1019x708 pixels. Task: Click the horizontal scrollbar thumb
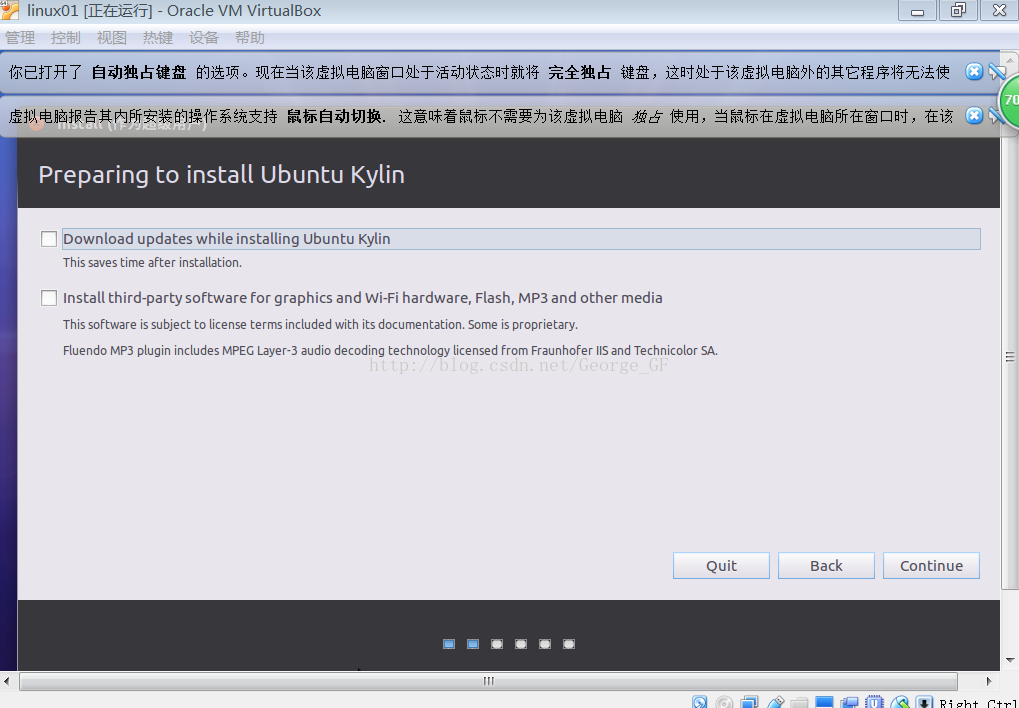(488, 681)
